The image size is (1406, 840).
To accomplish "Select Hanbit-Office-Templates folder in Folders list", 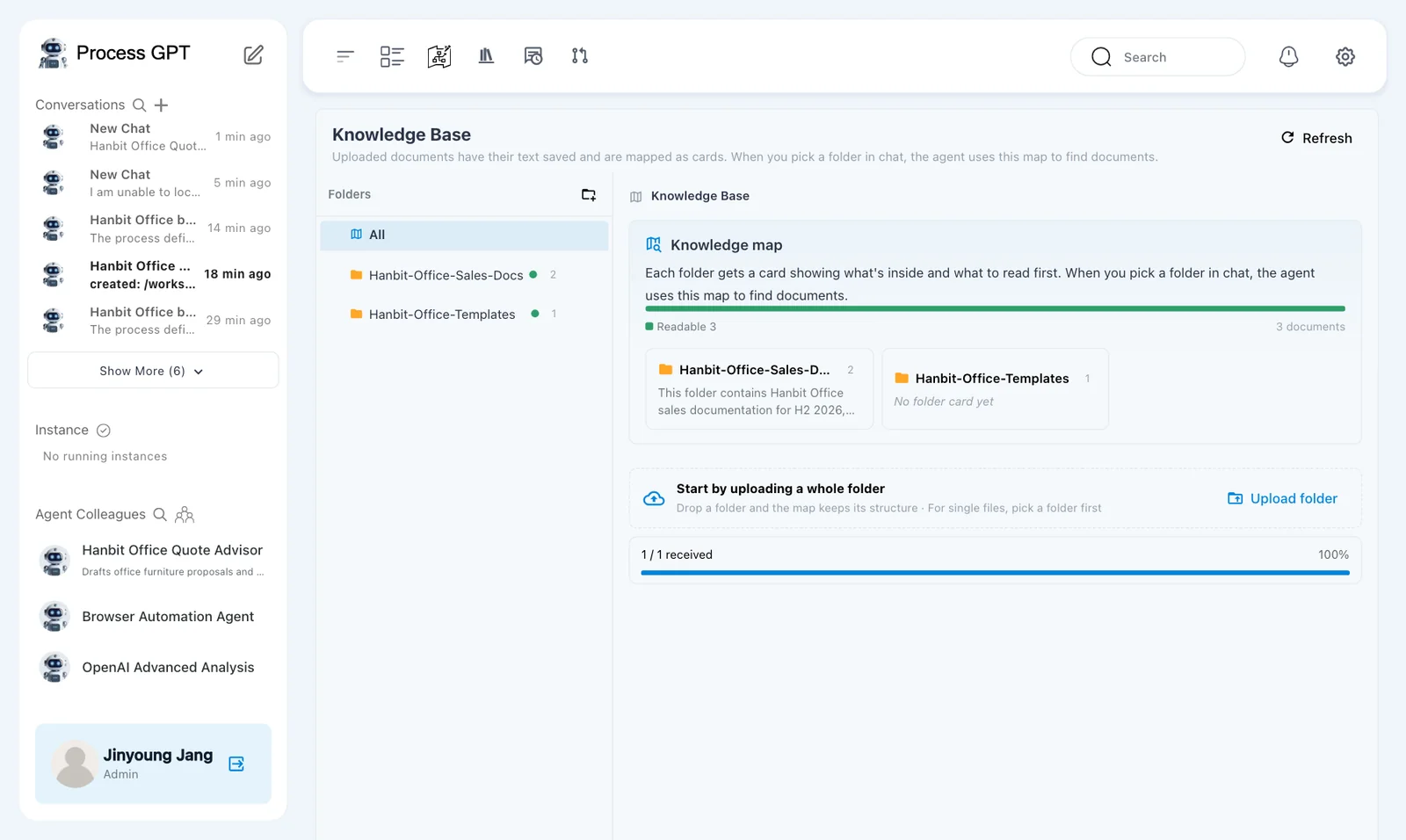I will click(x=464, y=314).
